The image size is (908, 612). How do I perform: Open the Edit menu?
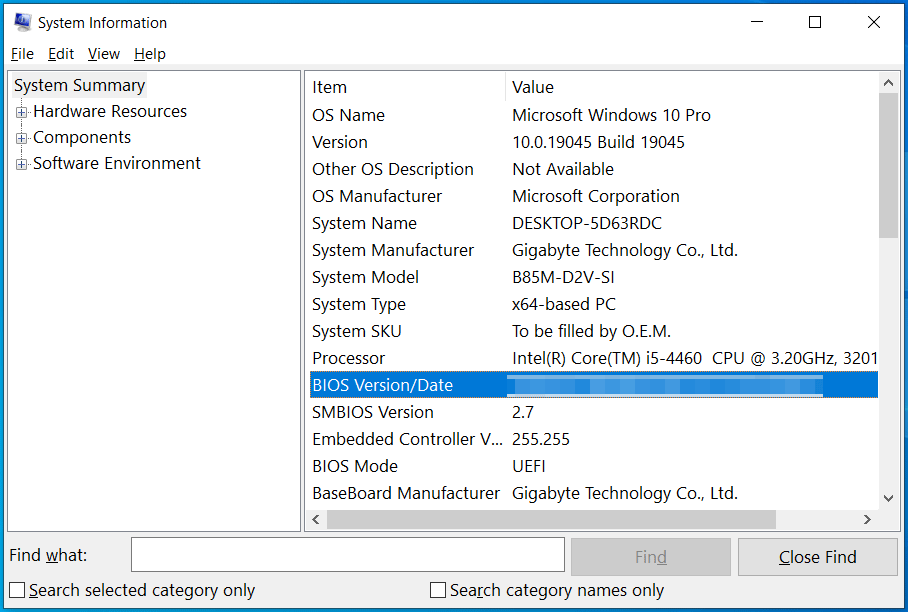click(61, 53)
